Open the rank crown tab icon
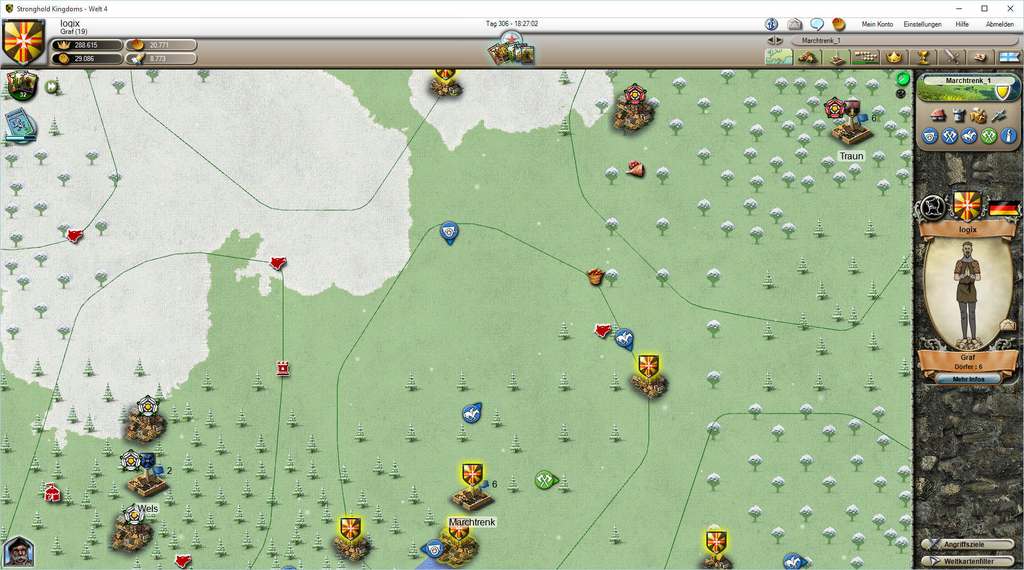The height and width of the screenshot is (570, 1024). [x=894, y=57]
